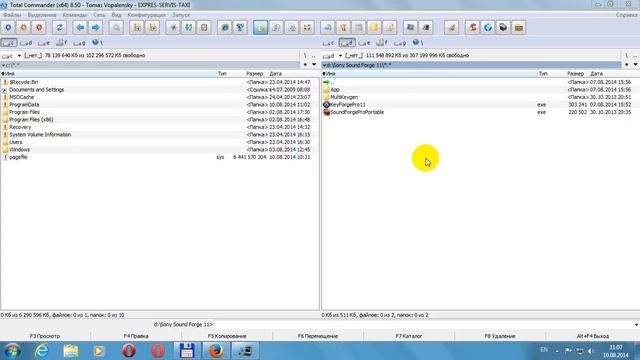Click the blue gear toolbar icon
This screenshot has height=360, width=640.
8,27
